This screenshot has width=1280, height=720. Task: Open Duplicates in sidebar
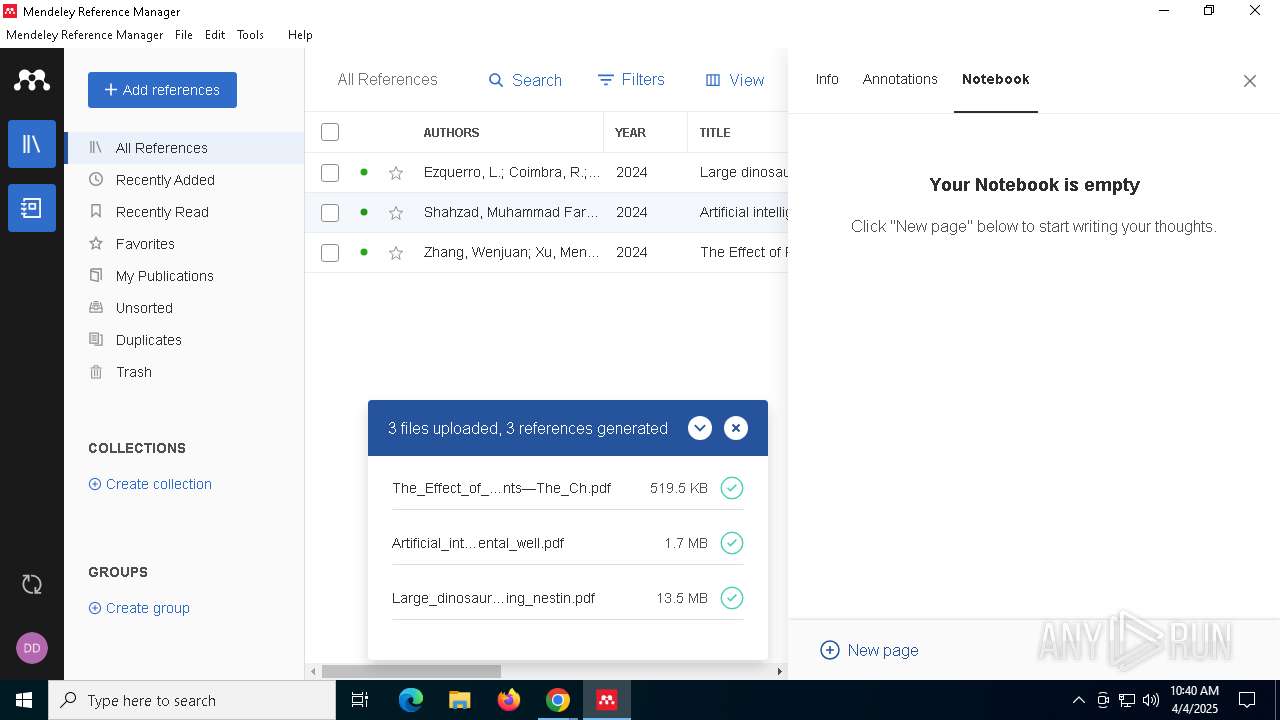point(184,340)
